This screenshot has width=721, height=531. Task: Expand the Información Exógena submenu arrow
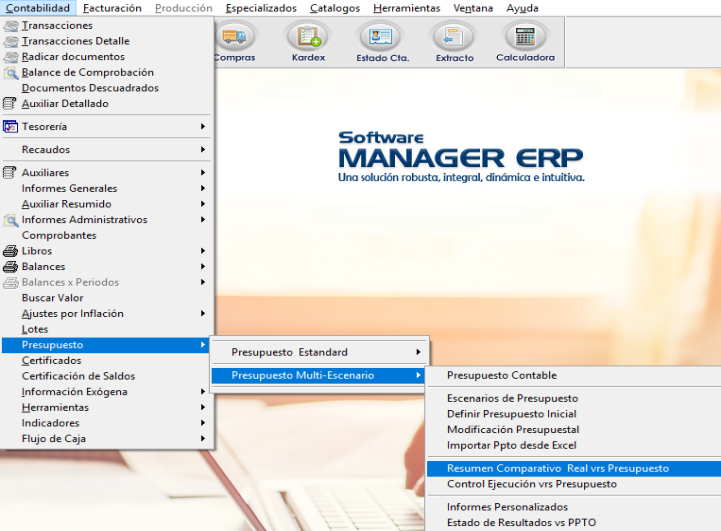203,391
